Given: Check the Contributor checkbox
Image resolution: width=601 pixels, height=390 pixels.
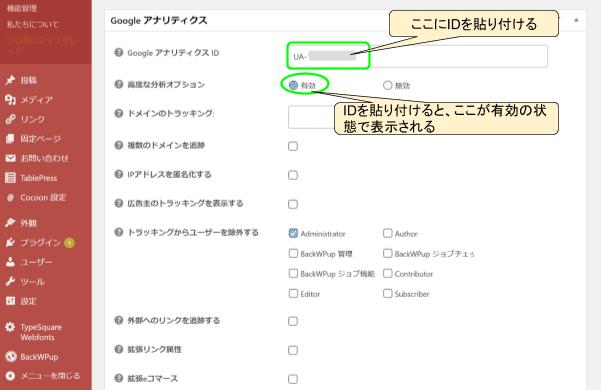Looking at the screenshot, I should click(388, 273).
